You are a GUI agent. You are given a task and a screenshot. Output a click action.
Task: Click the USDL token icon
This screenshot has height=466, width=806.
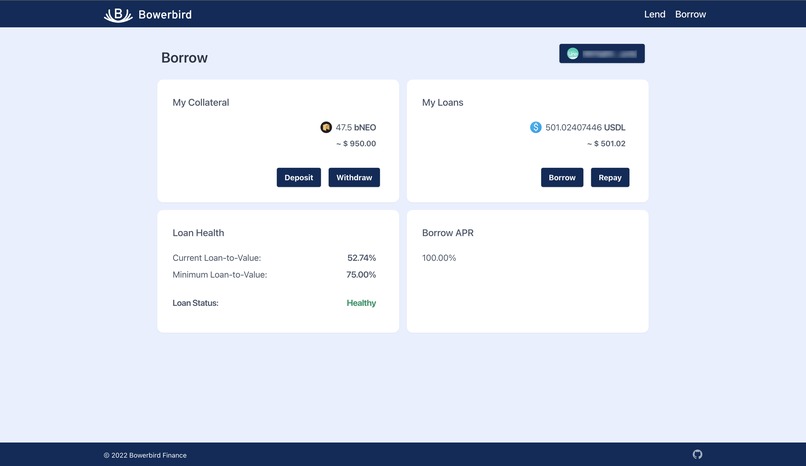tap(536, 127)
